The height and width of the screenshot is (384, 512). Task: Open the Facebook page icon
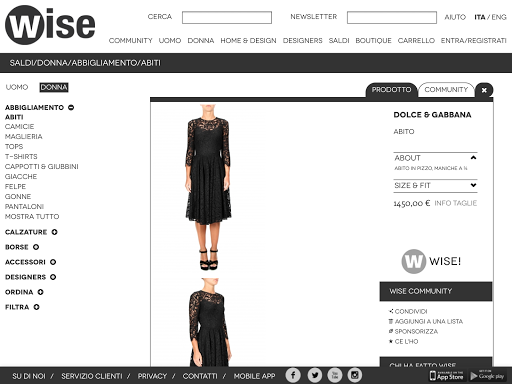pyautogui.click(x=293, y=375)
